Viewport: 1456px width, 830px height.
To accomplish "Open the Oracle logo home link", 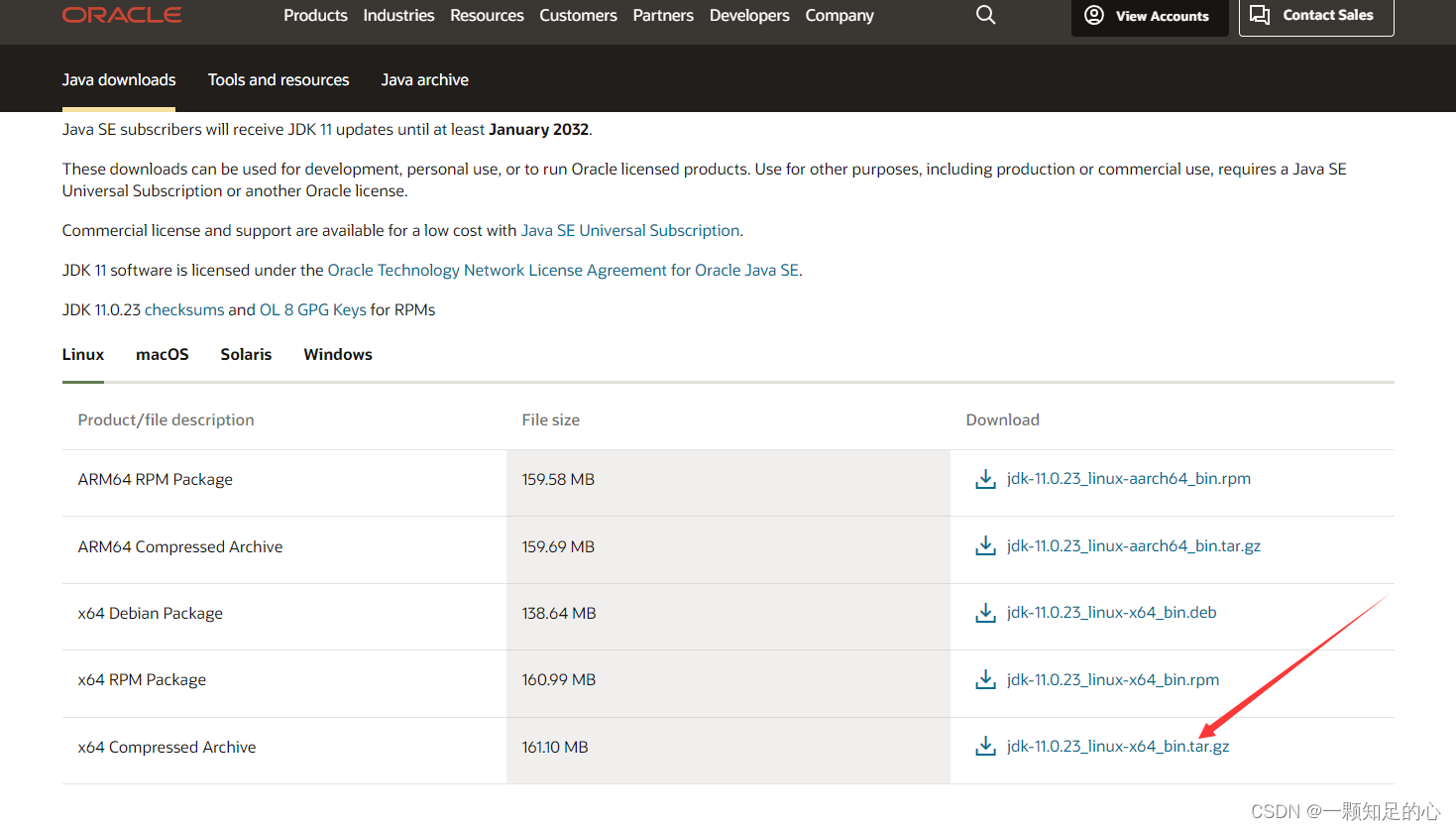I will pyautogui.click(x=122, y=15).
